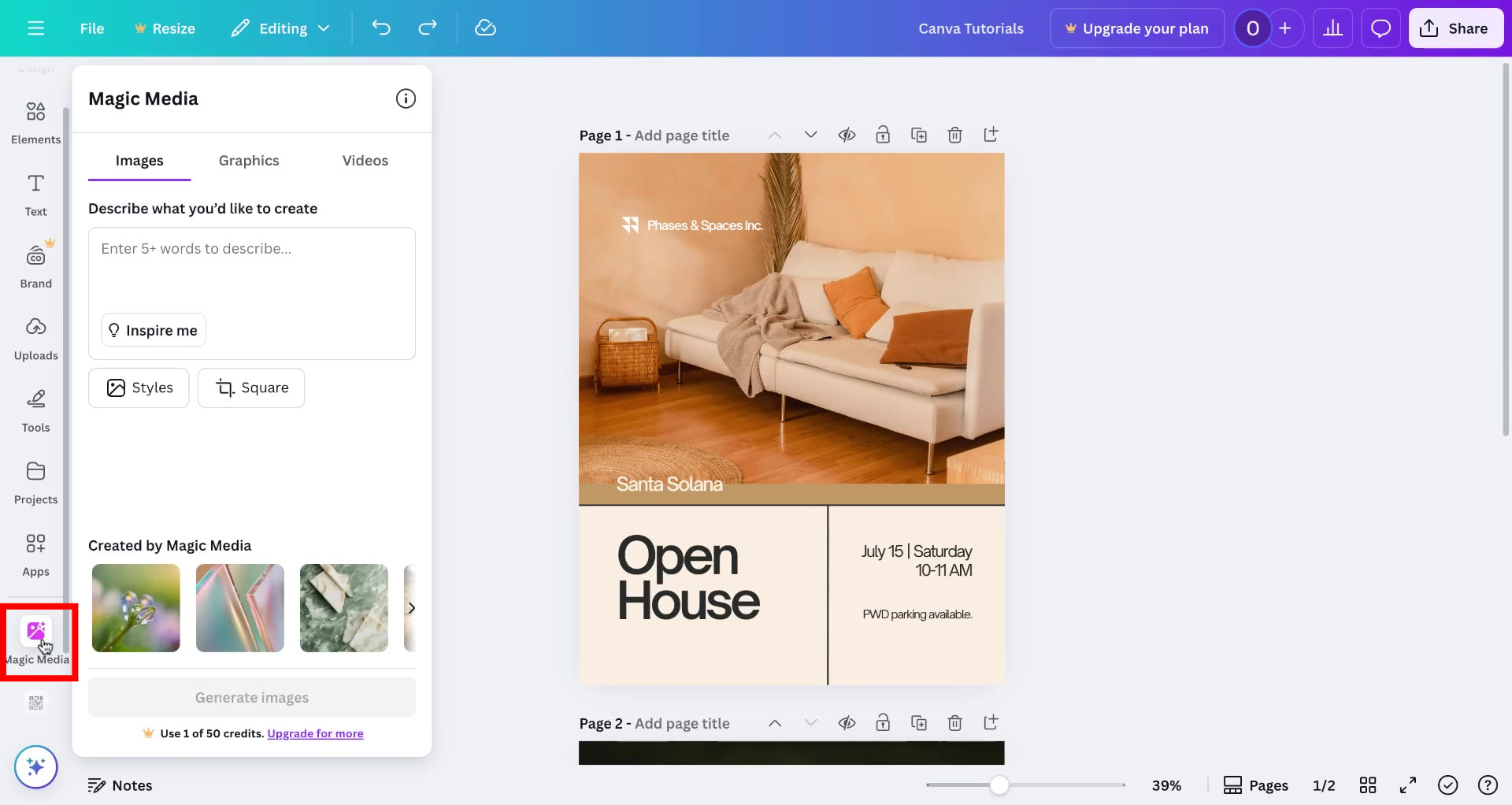Open the Editing mode dropdown

(x=280, y=28)
